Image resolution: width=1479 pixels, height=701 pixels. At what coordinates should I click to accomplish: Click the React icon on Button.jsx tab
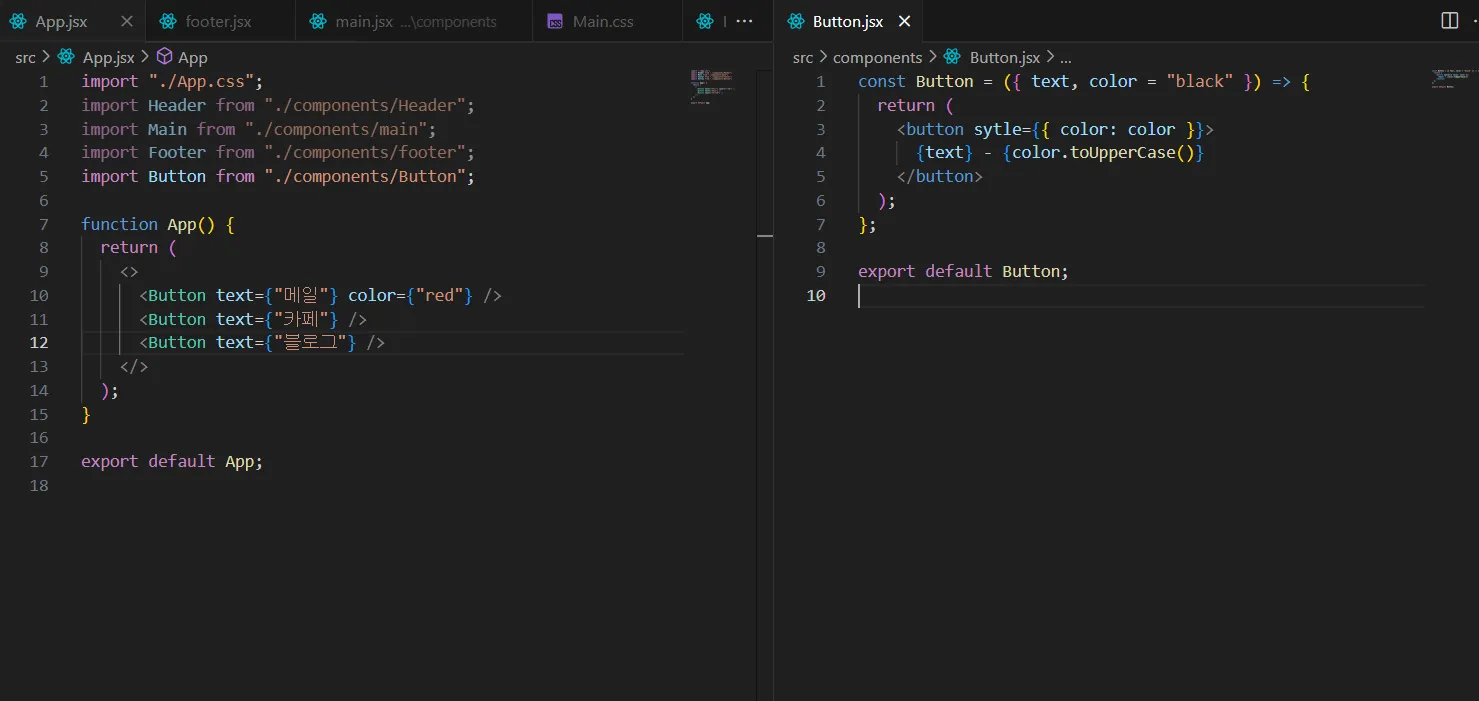796,21
